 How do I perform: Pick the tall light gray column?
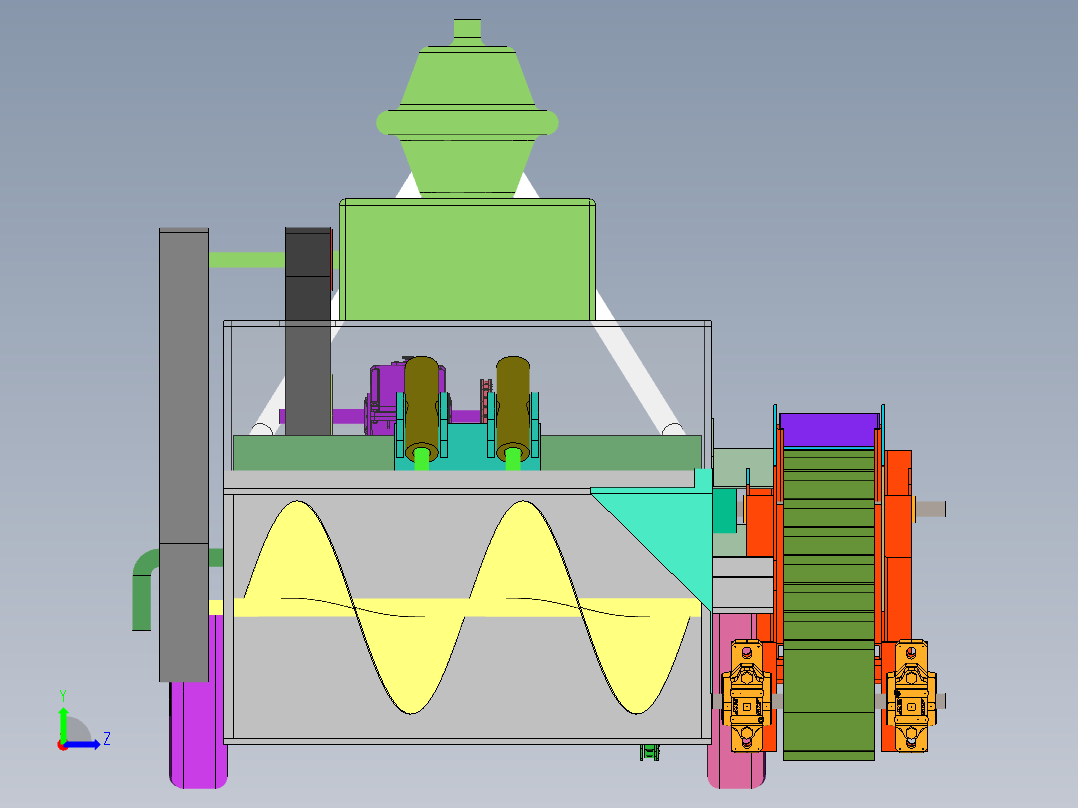pyautogui.click(x=184, y=454)
